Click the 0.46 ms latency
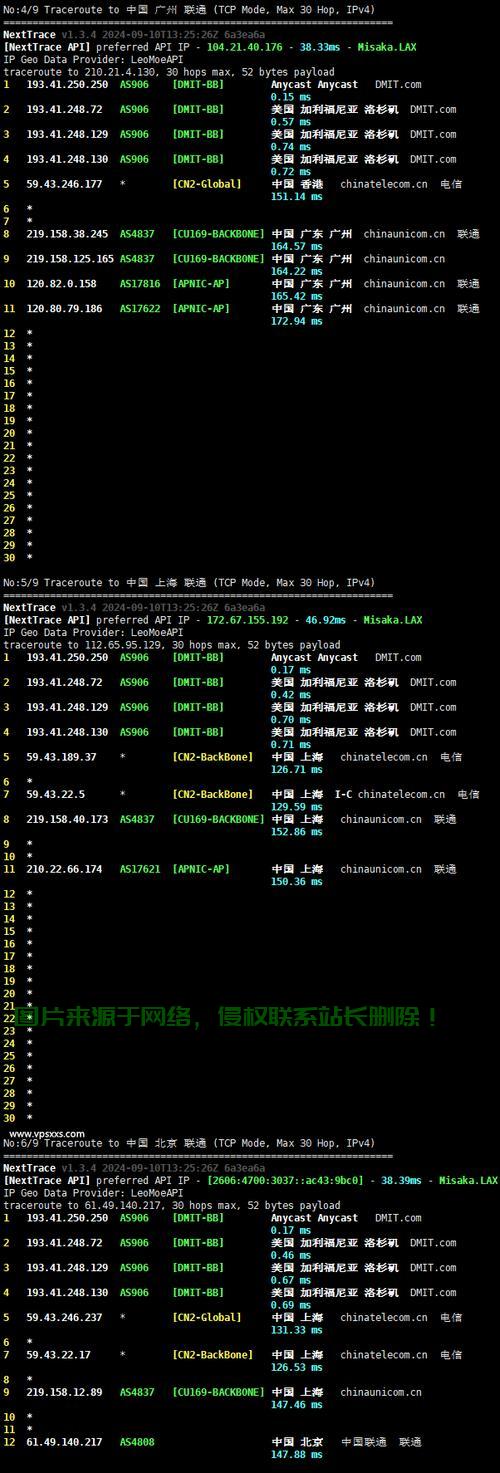 click(x=291, y=1255)
